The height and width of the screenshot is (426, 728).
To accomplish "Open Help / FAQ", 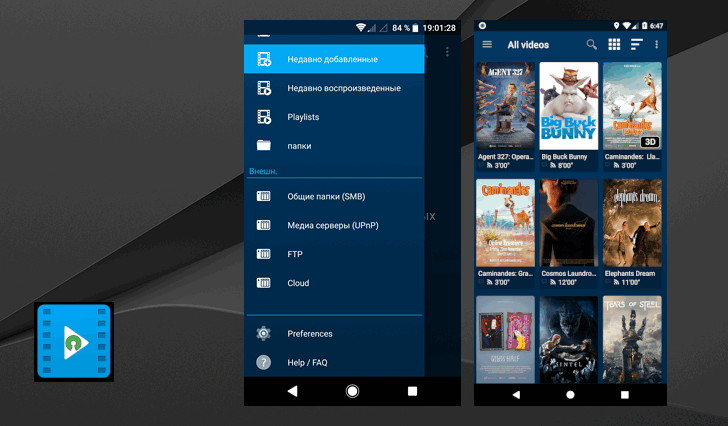I will click(334, 362).
